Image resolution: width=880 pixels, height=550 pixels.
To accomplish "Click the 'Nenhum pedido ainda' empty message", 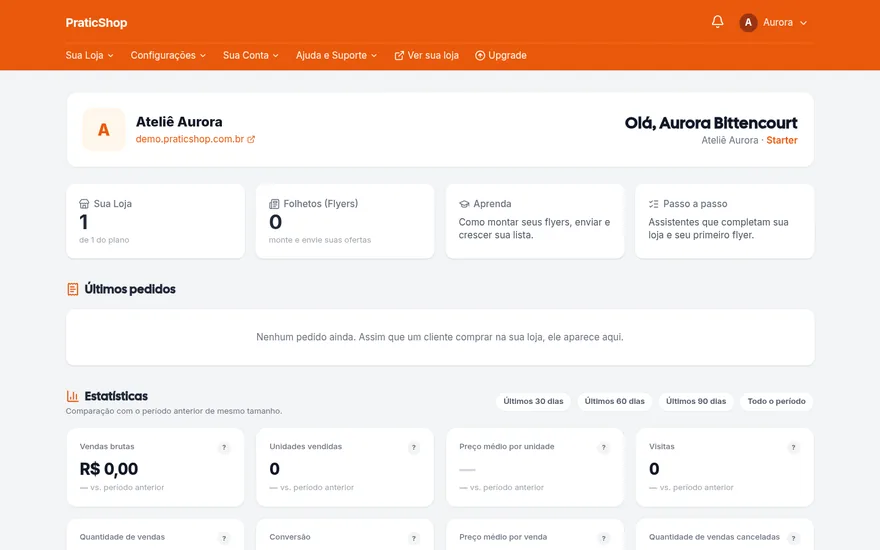I will pos(440,337).
